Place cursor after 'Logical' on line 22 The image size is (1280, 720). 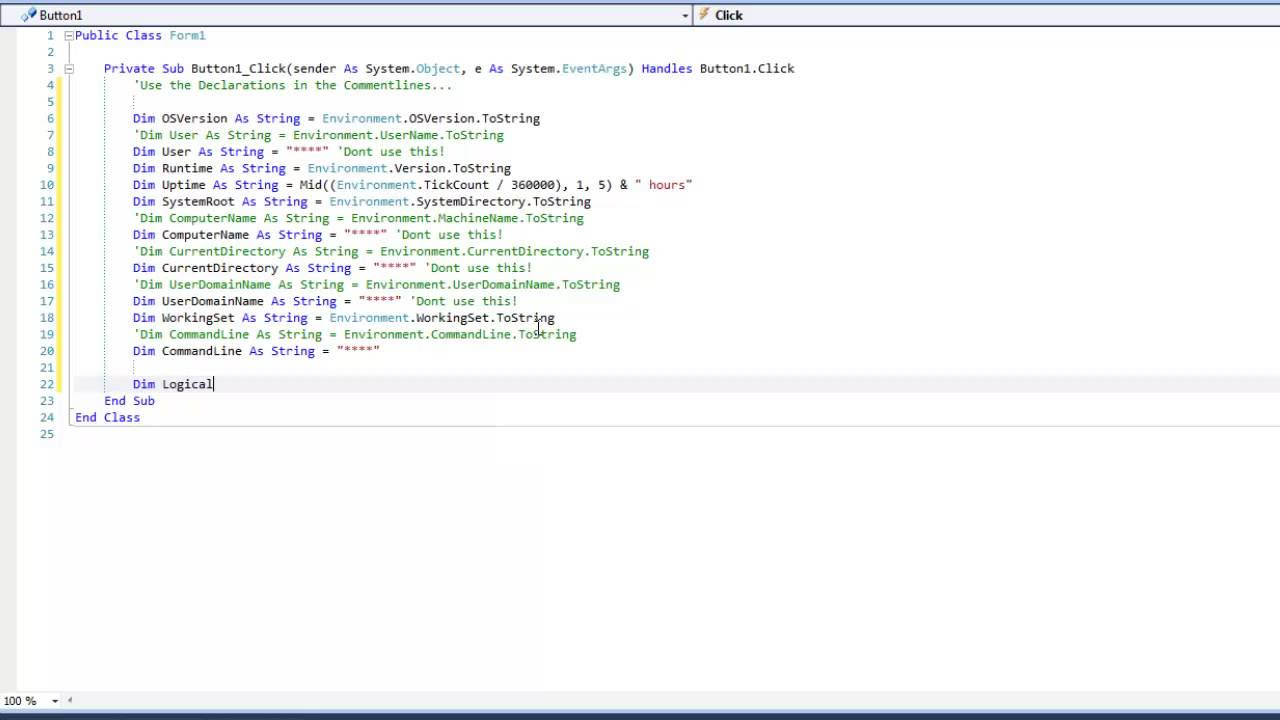[x=214, y=384]
